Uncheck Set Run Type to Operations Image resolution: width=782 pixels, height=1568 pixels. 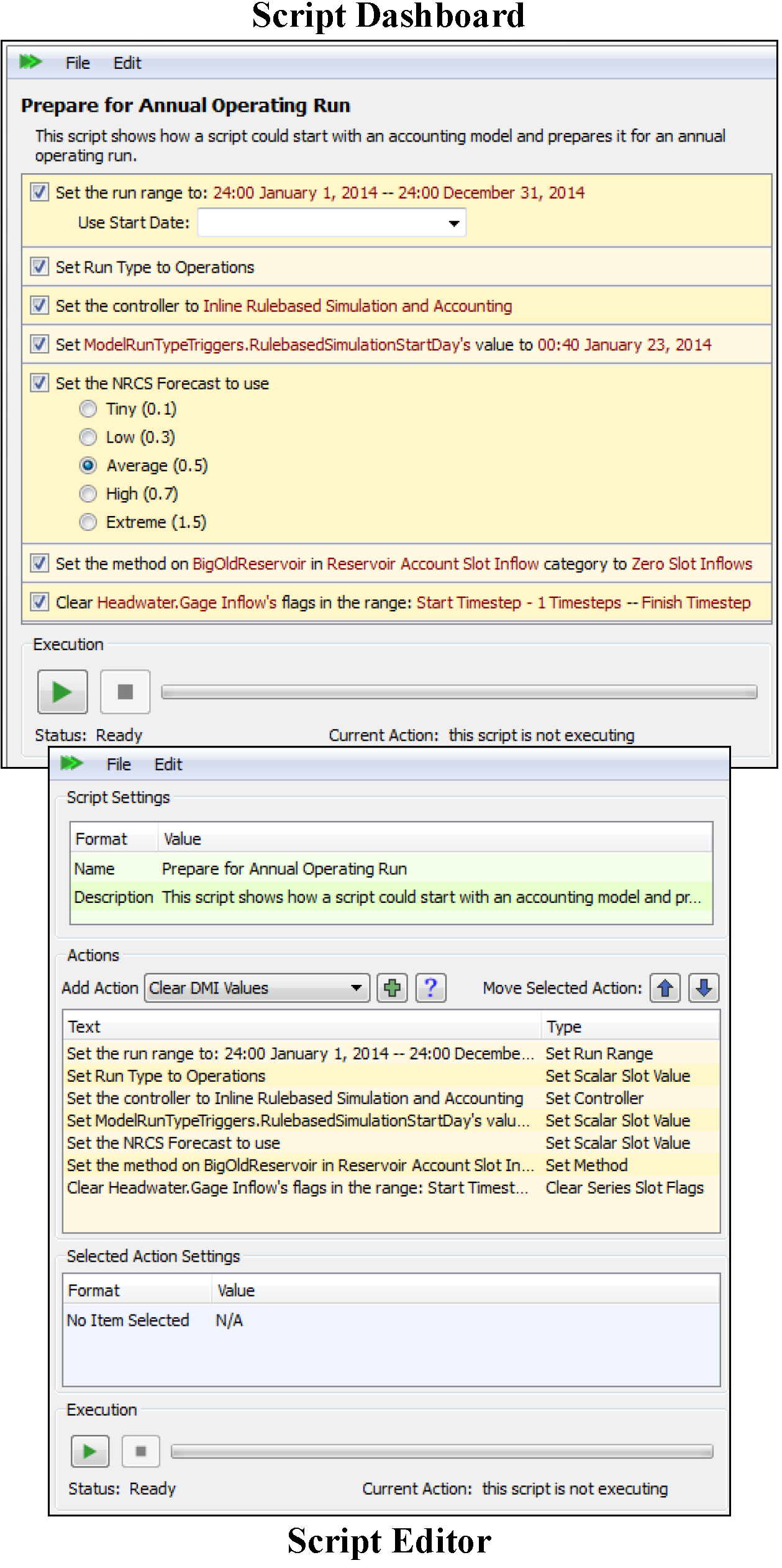(40, 267)
